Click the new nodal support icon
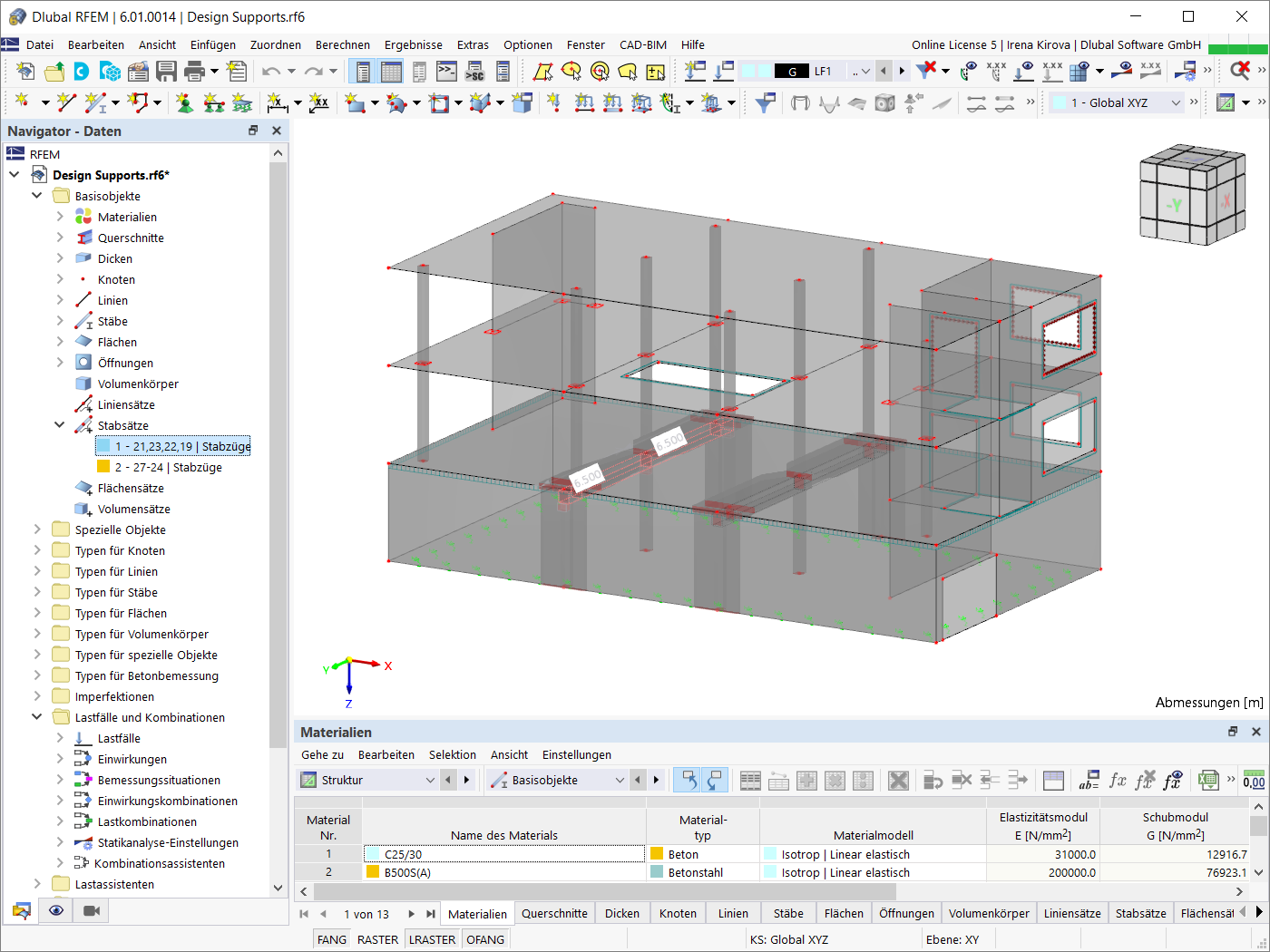Screen dimensions: 1270x952 (x=184, y=102)
